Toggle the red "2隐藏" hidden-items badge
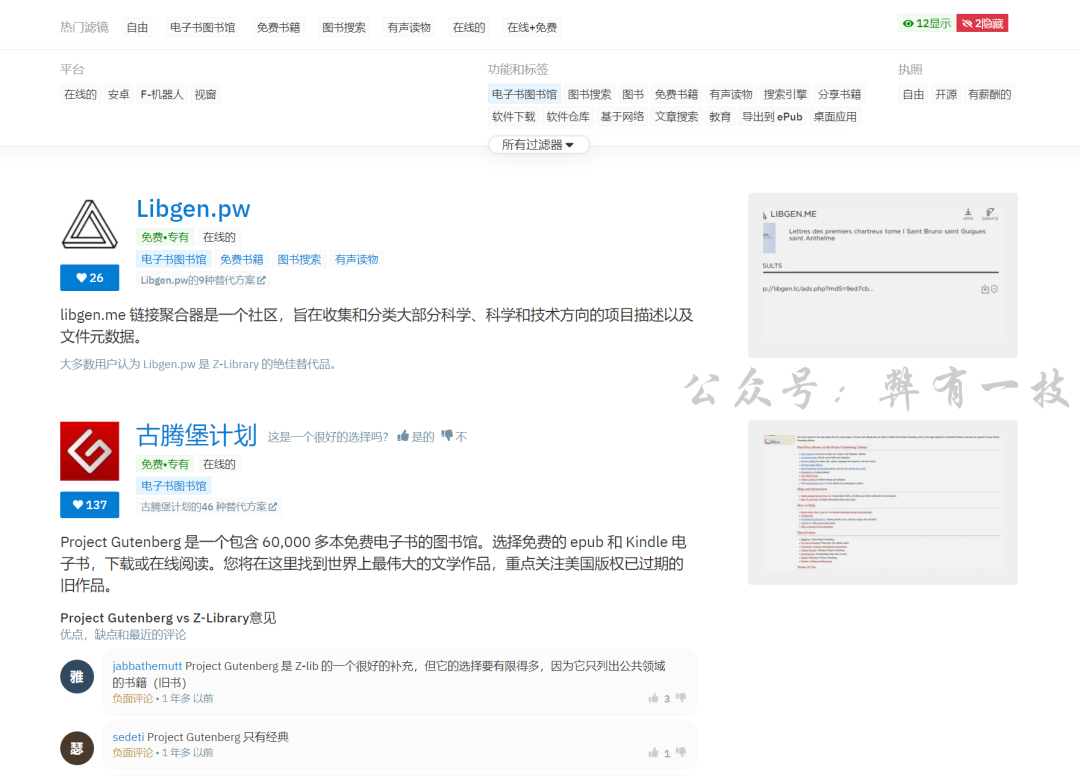Screen dimensions: 1080x776 tap(982, 23)
